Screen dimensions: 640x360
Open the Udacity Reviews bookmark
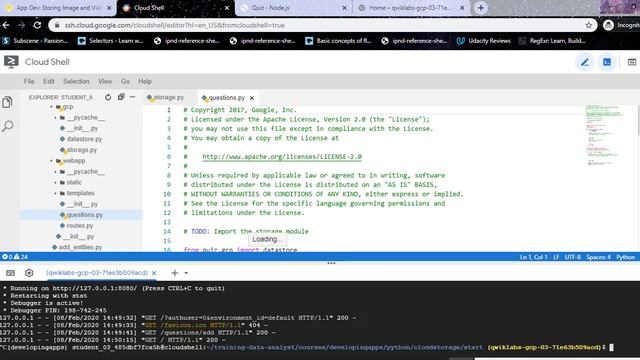click(484, 41)
